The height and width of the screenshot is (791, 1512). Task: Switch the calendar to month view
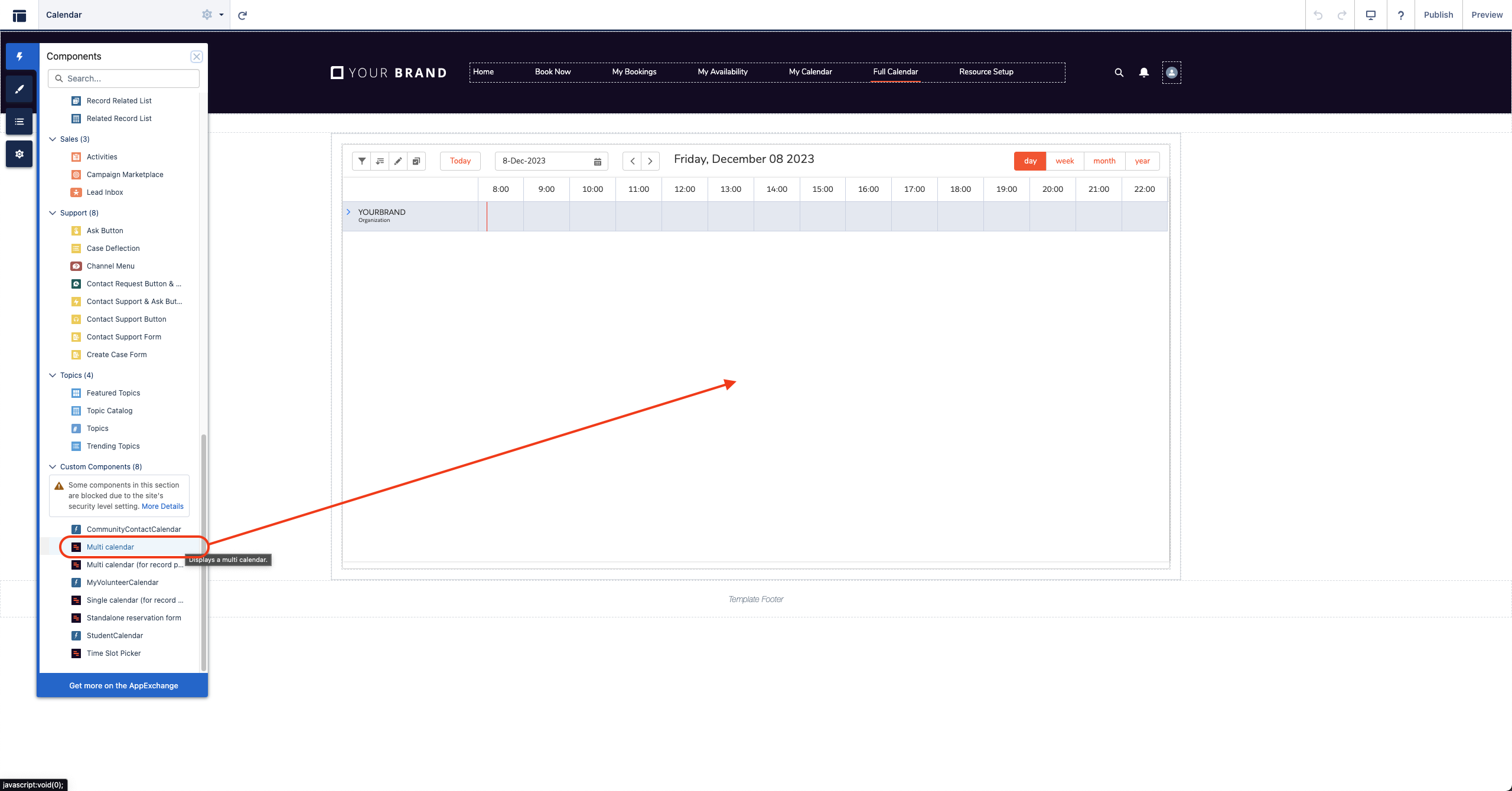pos(1104,161)
